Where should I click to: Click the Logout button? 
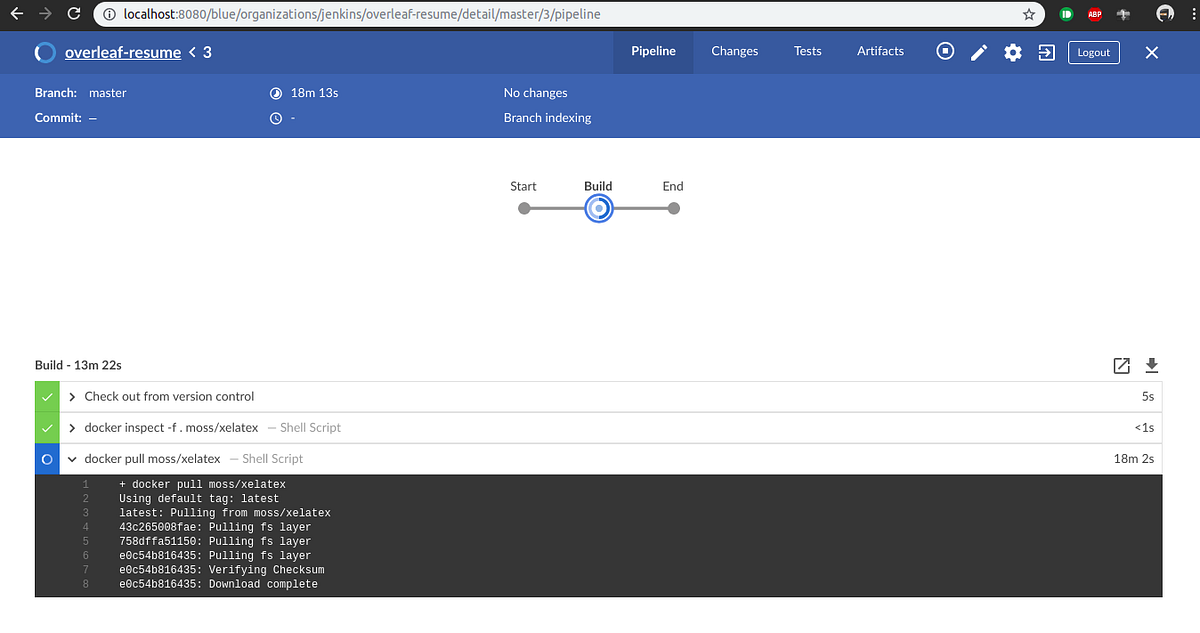(1094, 52)
